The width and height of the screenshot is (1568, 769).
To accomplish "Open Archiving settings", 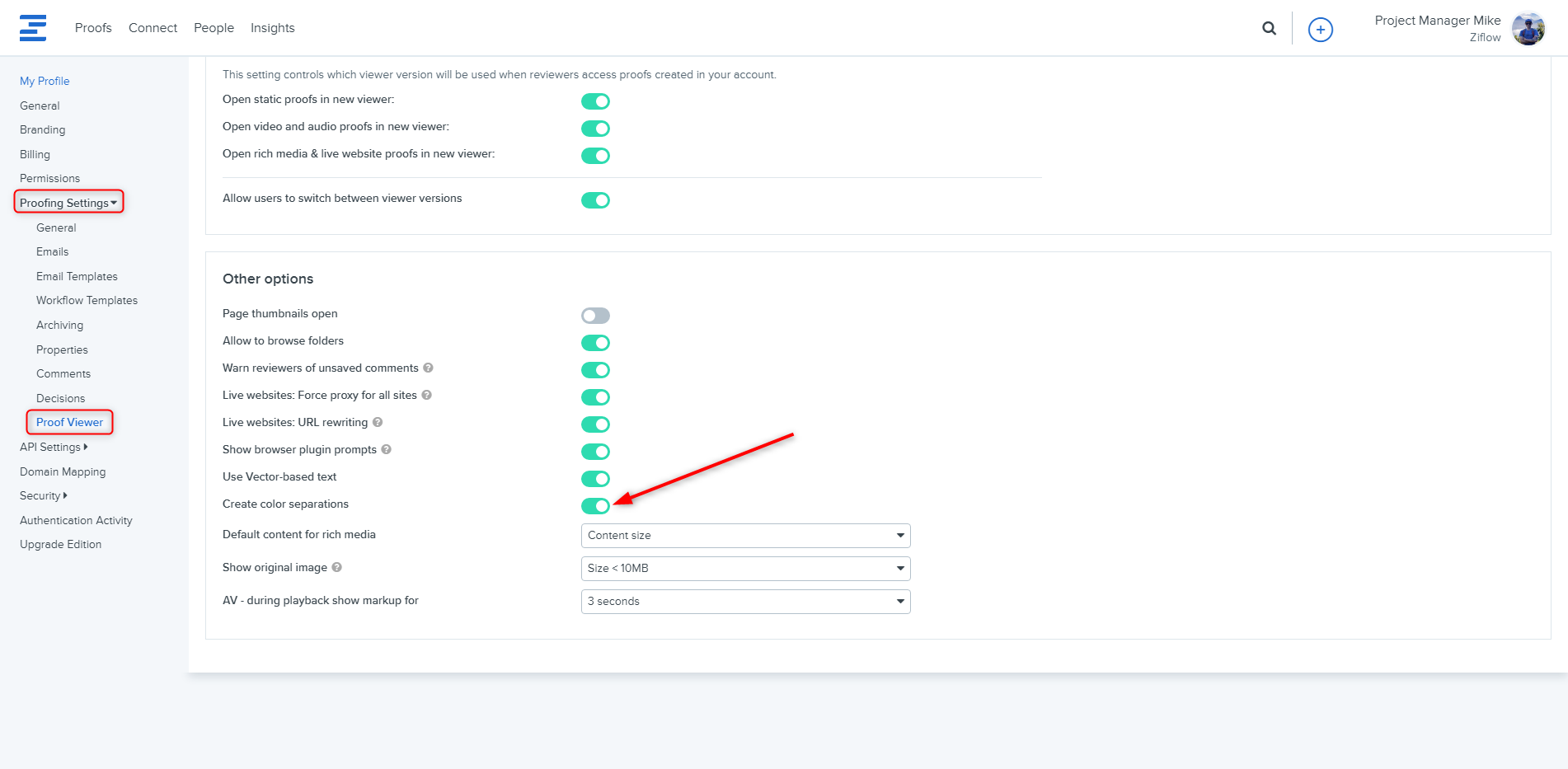I will click(59, 325).
